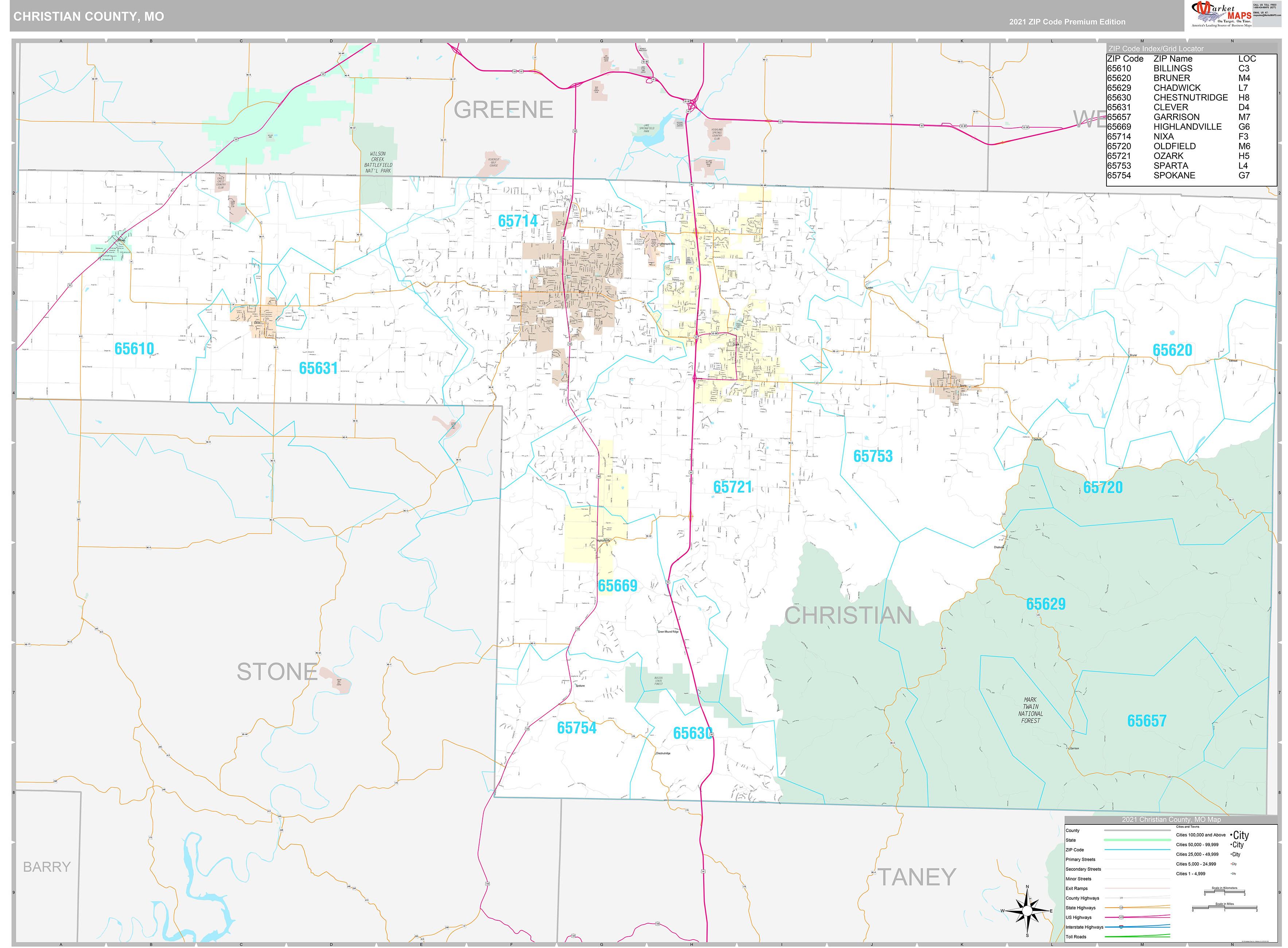Click the 'Scale in Kilometers' bar in legend

(1224, 892)
